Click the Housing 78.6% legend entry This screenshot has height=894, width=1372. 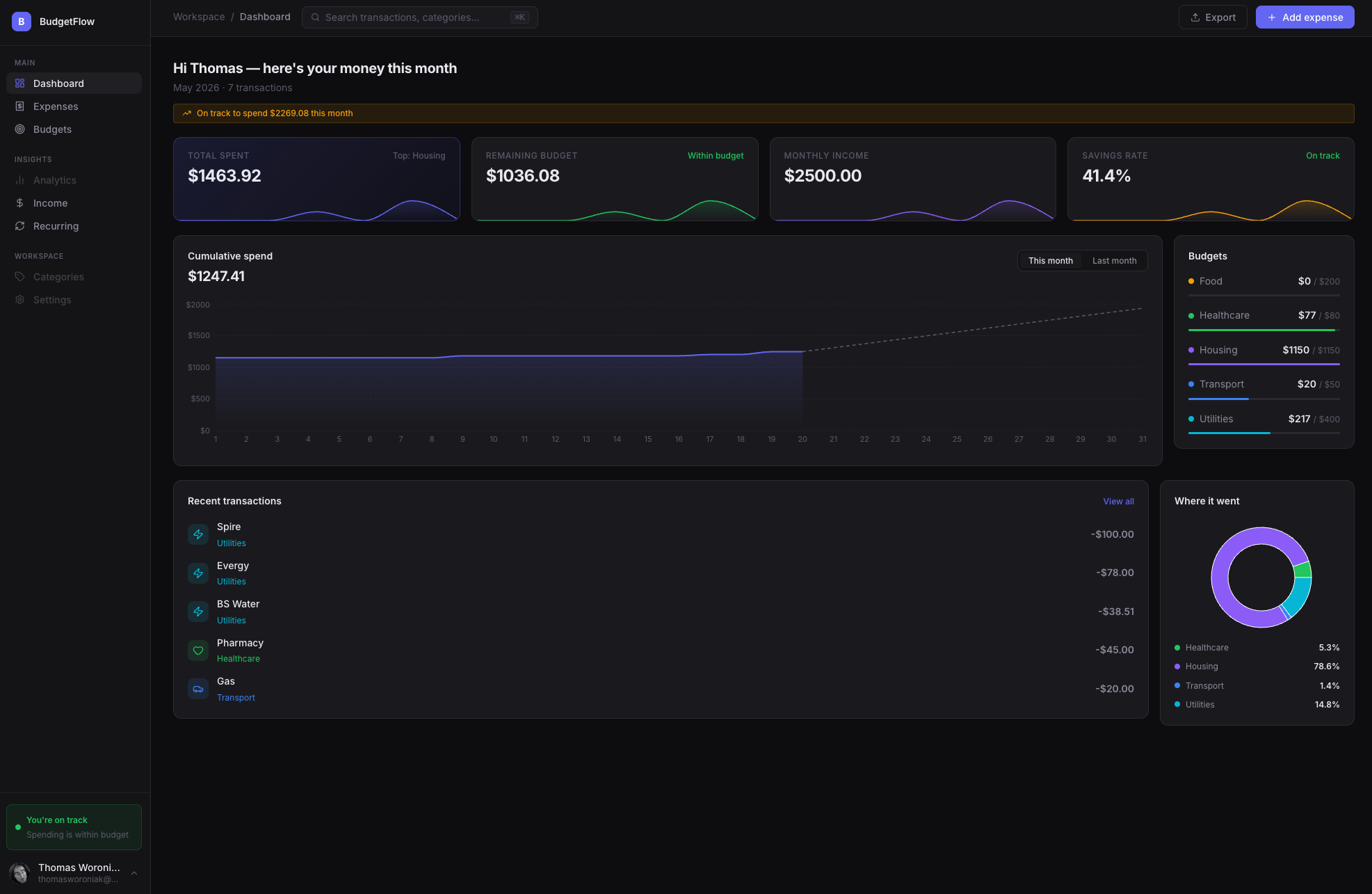click(x=1257, y=666)
